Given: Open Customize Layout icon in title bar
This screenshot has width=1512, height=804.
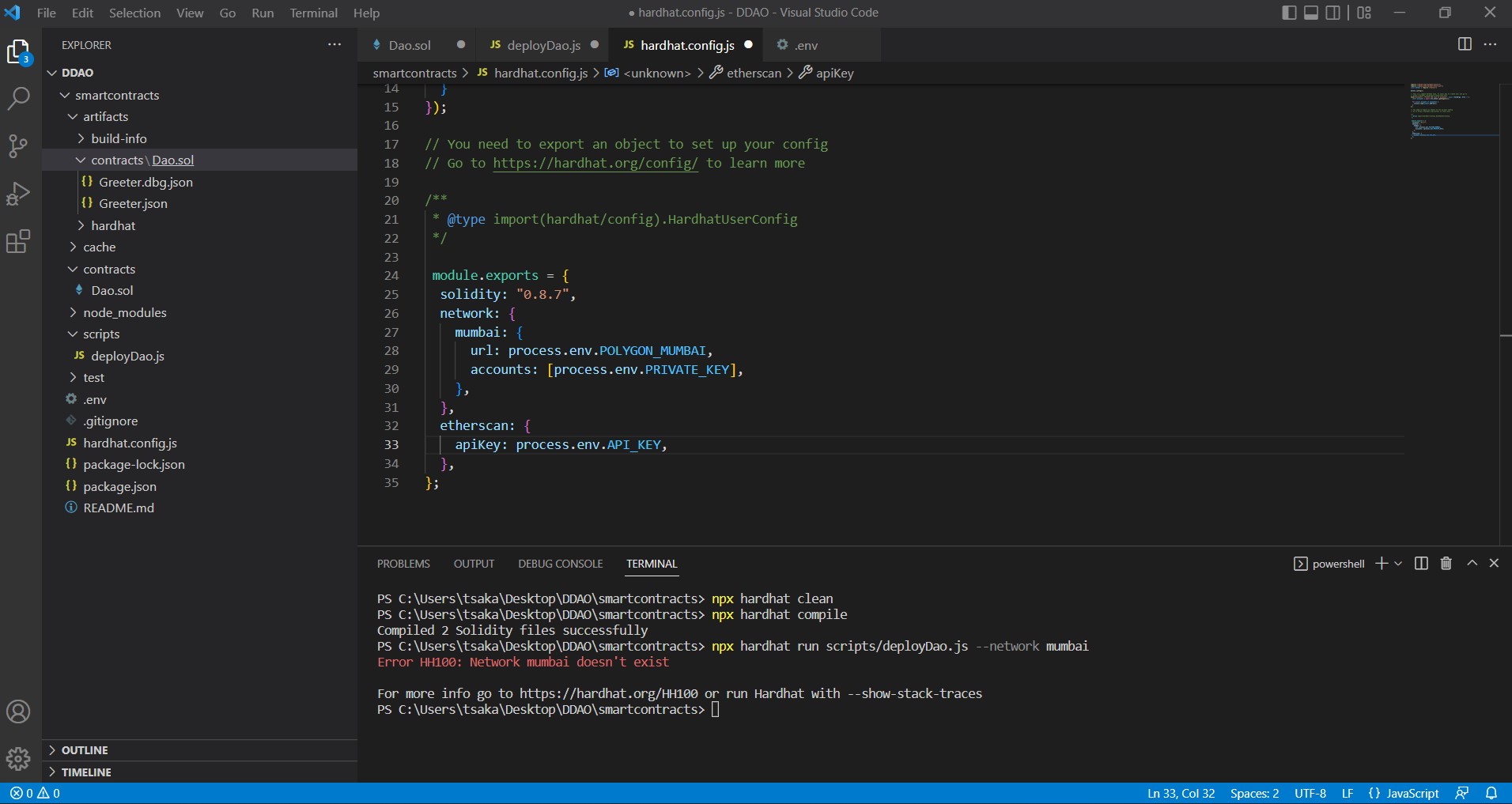Looking at the screenshot, I should (1364, 13).
